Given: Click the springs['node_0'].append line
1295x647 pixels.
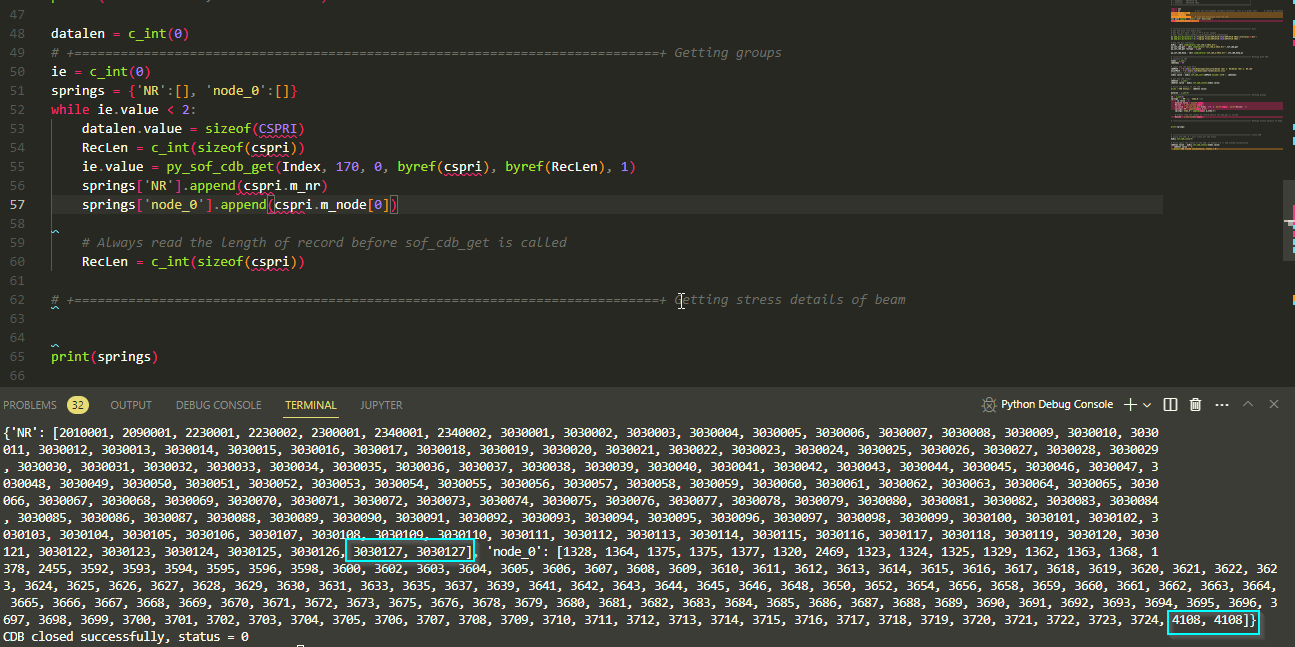Looking at the screenshot, I should point(241,205).
